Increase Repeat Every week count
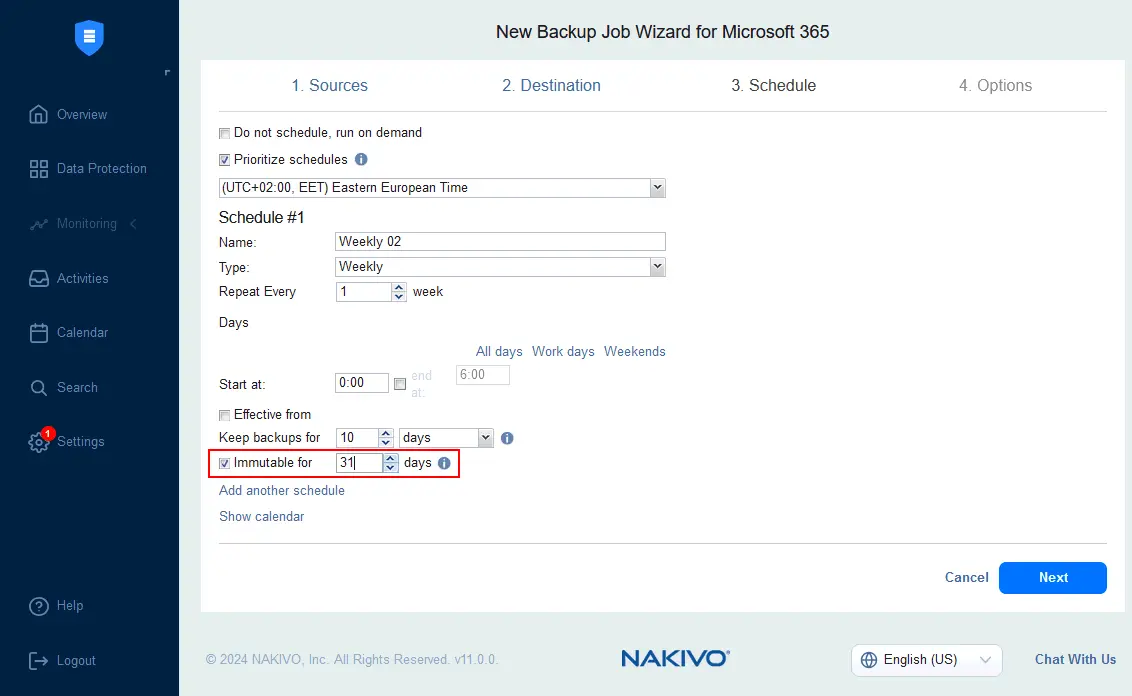This screenshot has width=1132, height=696. [399, 287]
